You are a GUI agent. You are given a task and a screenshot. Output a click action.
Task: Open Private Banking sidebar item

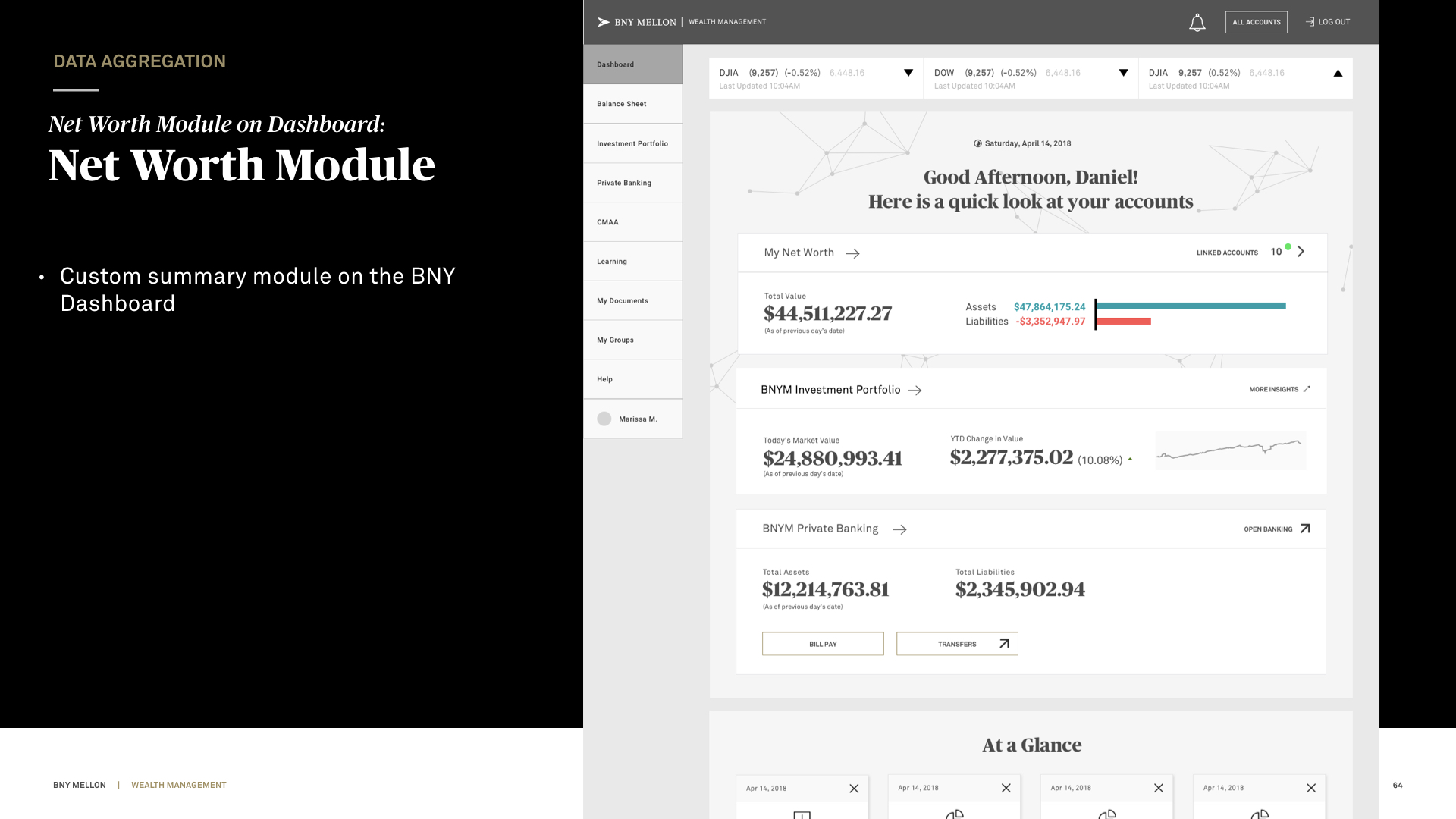point(633,183)
